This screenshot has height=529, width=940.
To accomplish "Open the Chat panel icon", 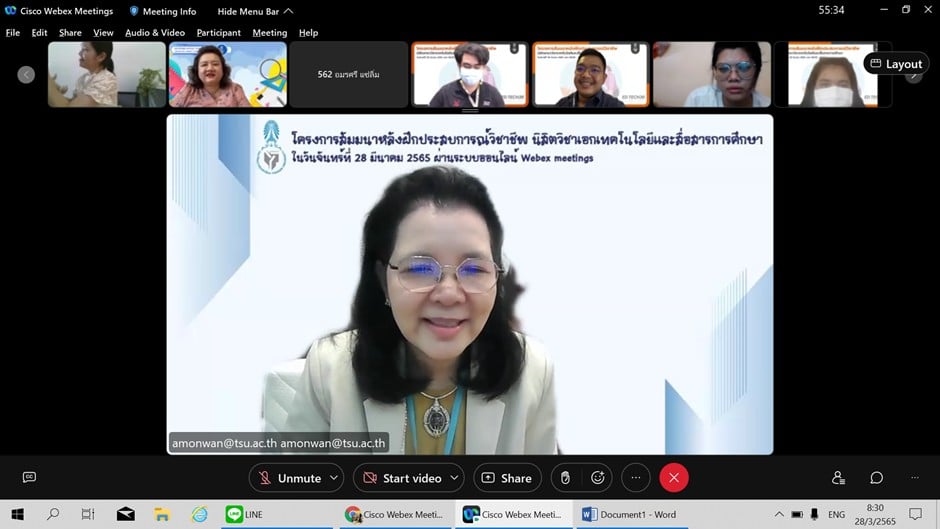I will tap(876, 478).
